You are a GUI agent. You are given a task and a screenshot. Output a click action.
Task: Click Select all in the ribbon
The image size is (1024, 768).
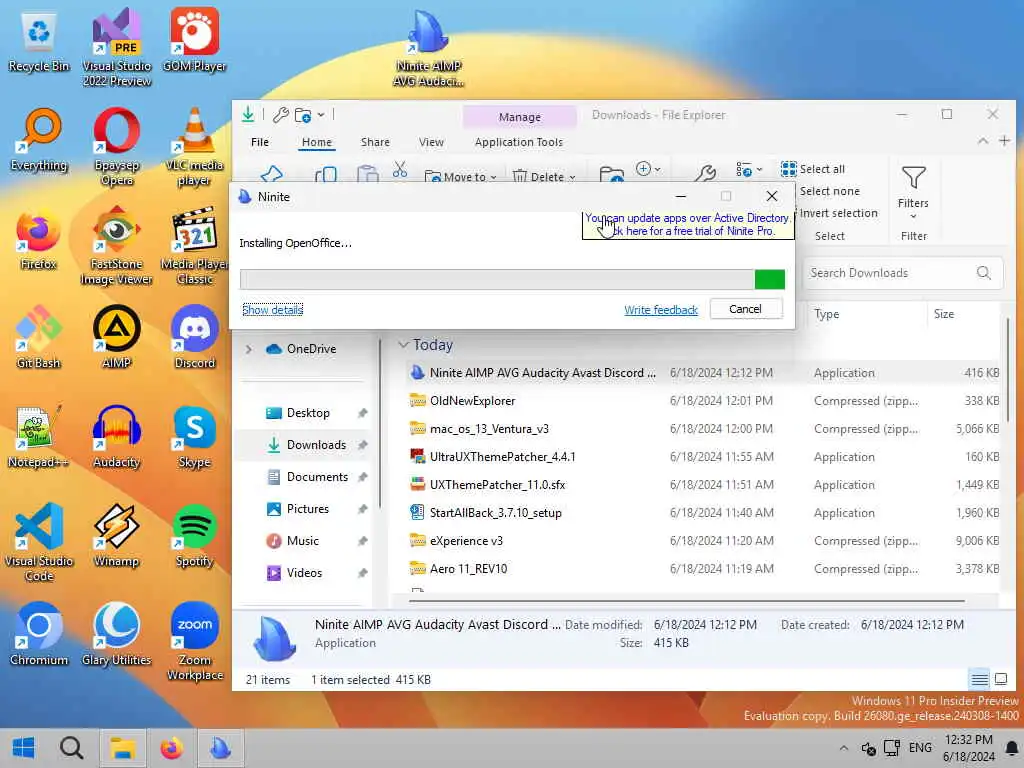click(814, 169)
